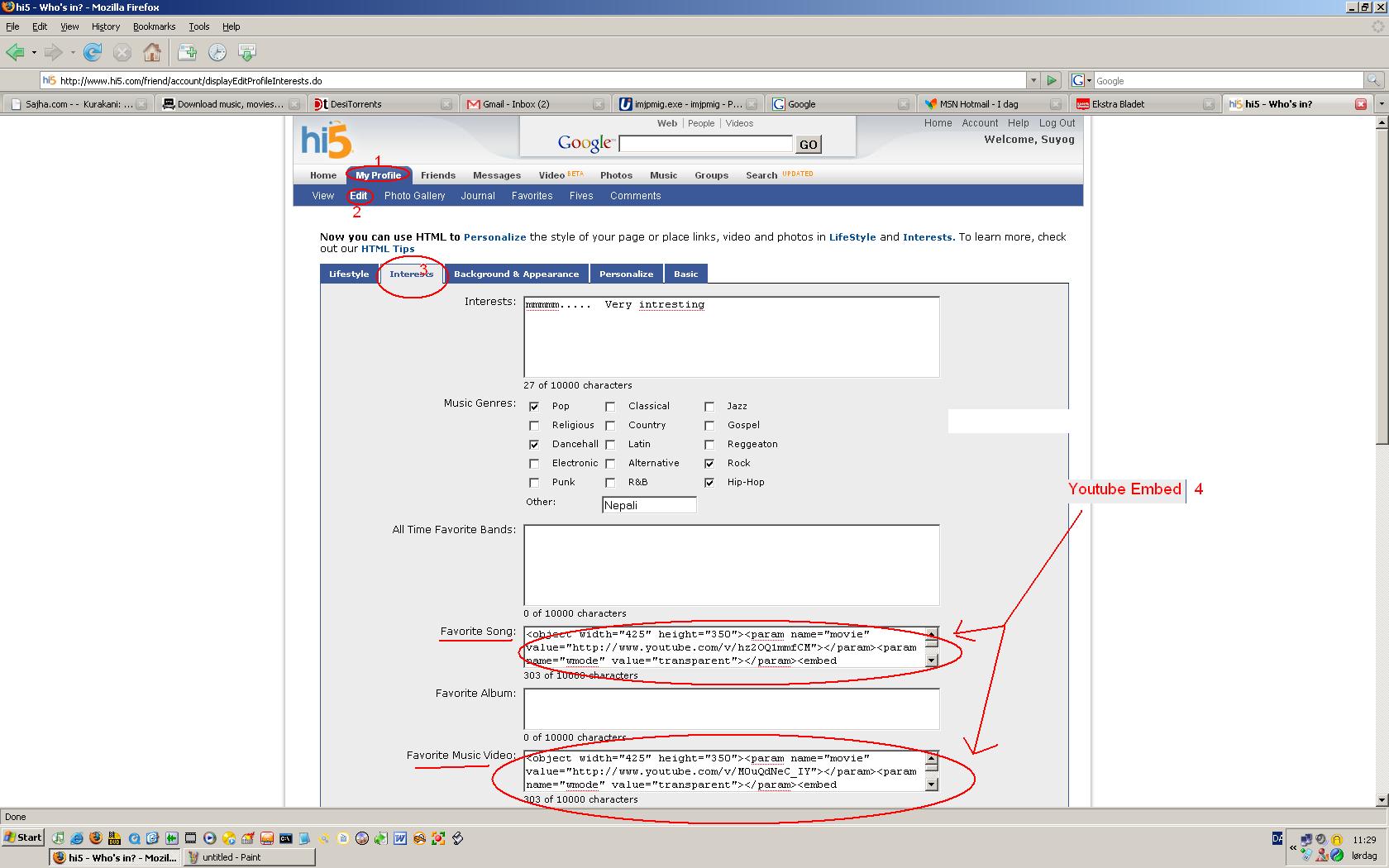1389x868 pixels.
Task: Open the list all tabs dropdown
Action: point(1381,104)
